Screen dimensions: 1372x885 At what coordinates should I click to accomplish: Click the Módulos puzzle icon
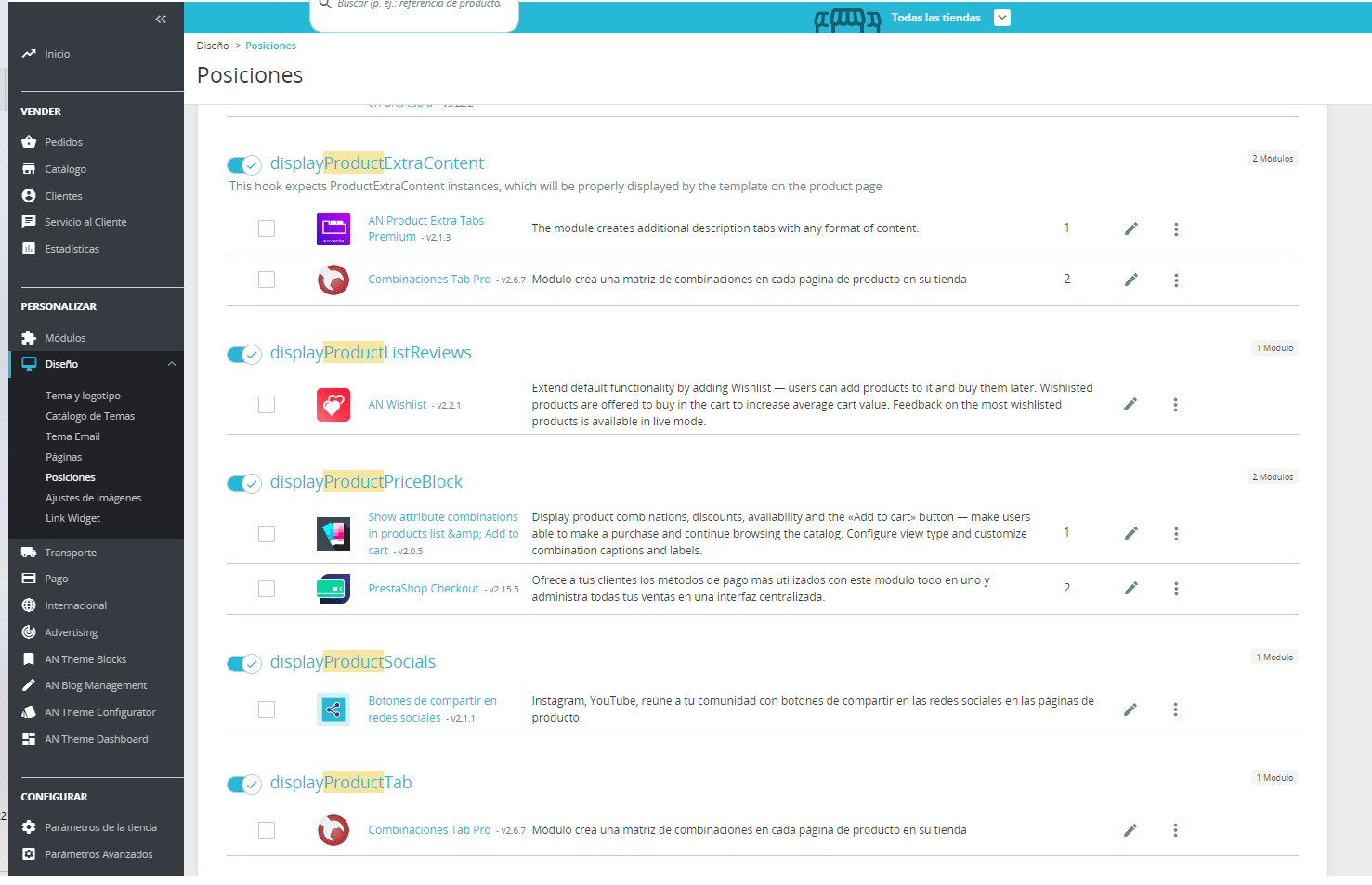29,338
